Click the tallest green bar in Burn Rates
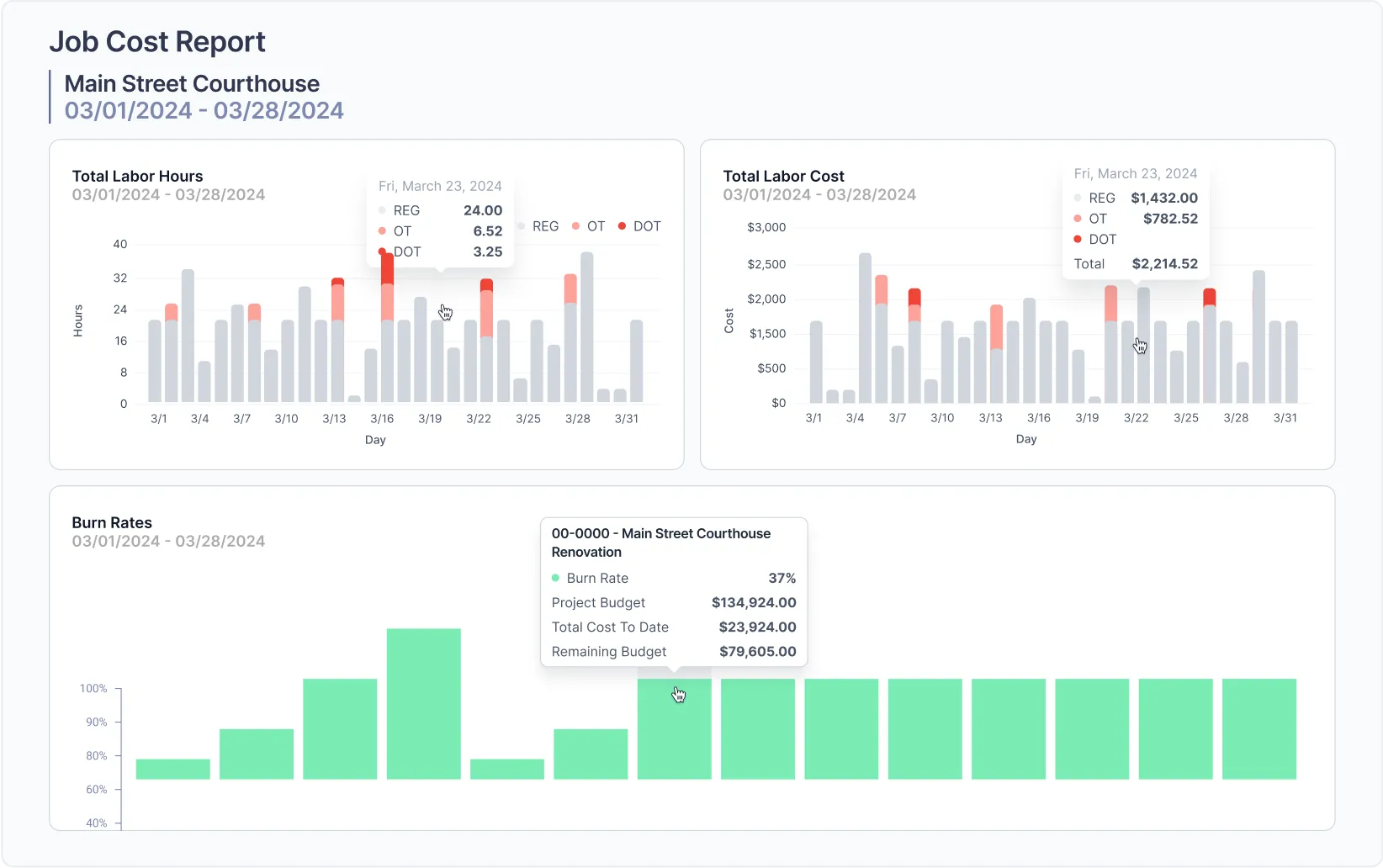 coord(423,703)
